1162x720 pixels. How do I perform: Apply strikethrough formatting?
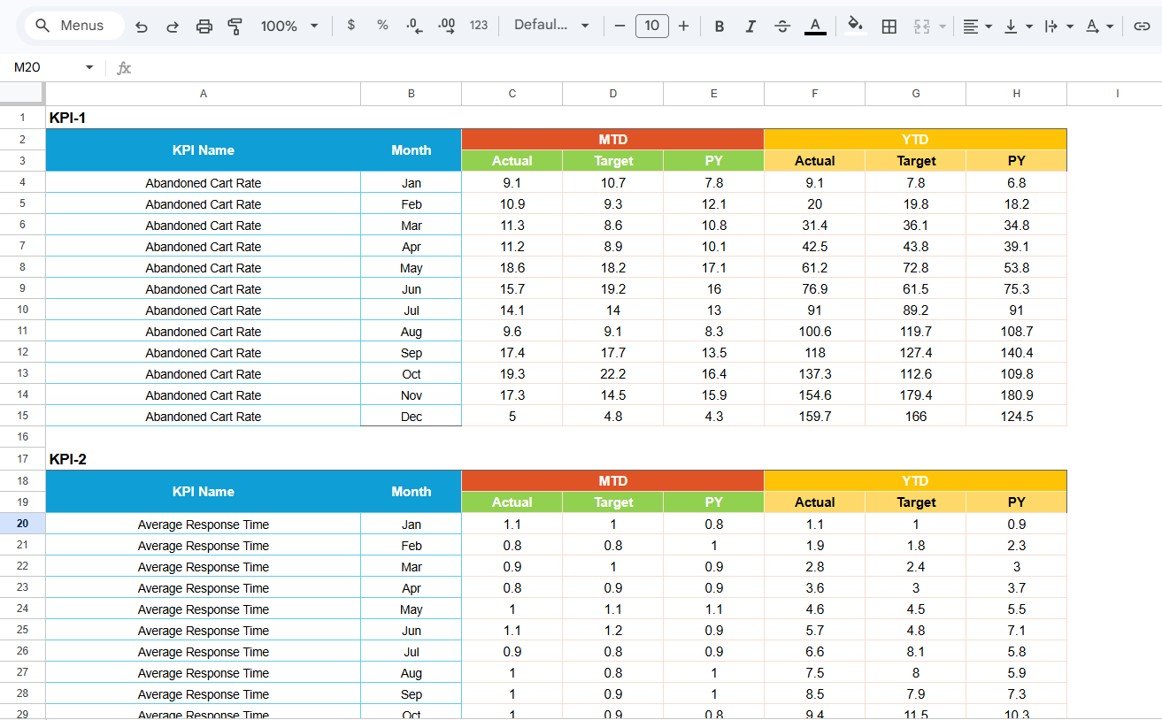click(782, 25)
